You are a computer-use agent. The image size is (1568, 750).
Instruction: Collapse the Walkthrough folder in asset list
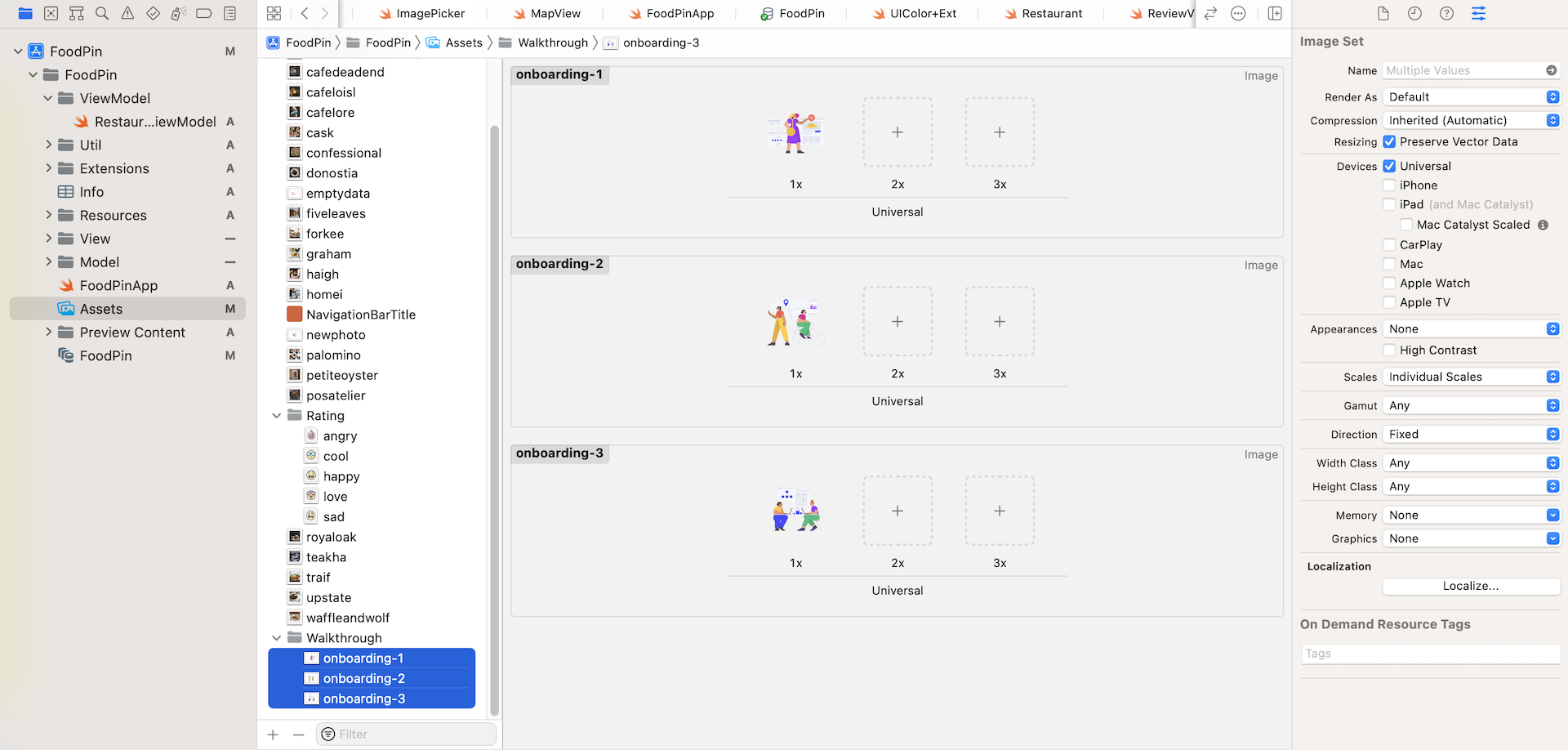[277, 637]
